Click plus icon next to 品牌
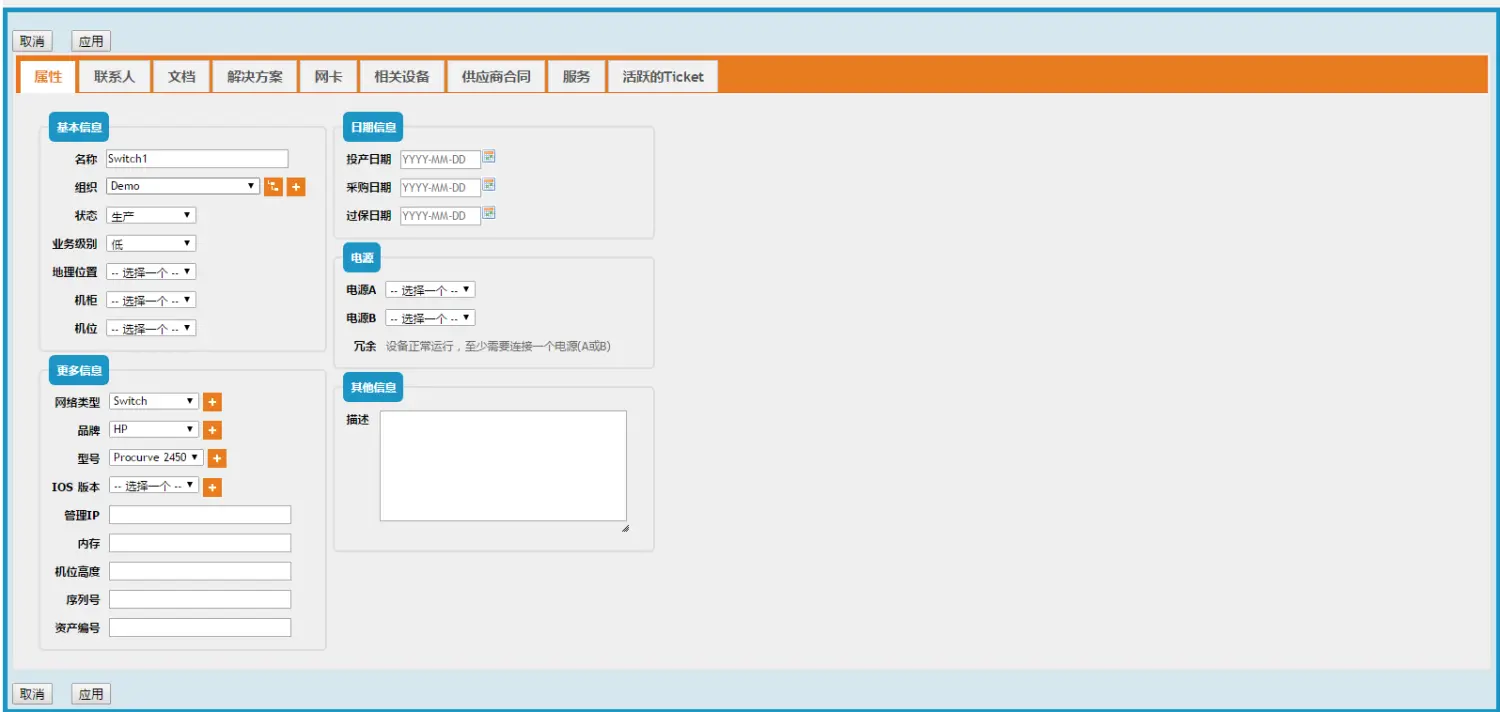The image size is (1500, 712). pos(212,430)
